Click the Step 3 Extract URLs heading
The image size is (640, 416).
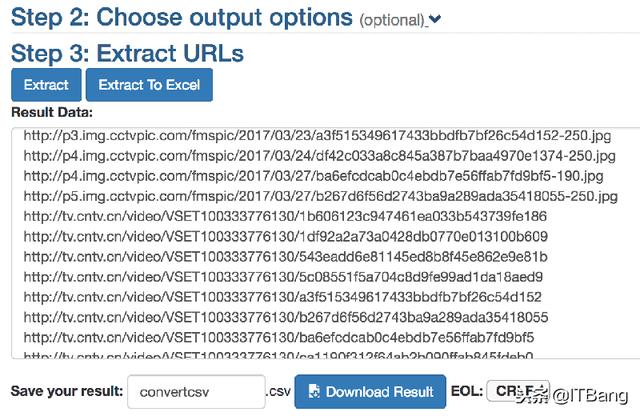pos(128,52)
